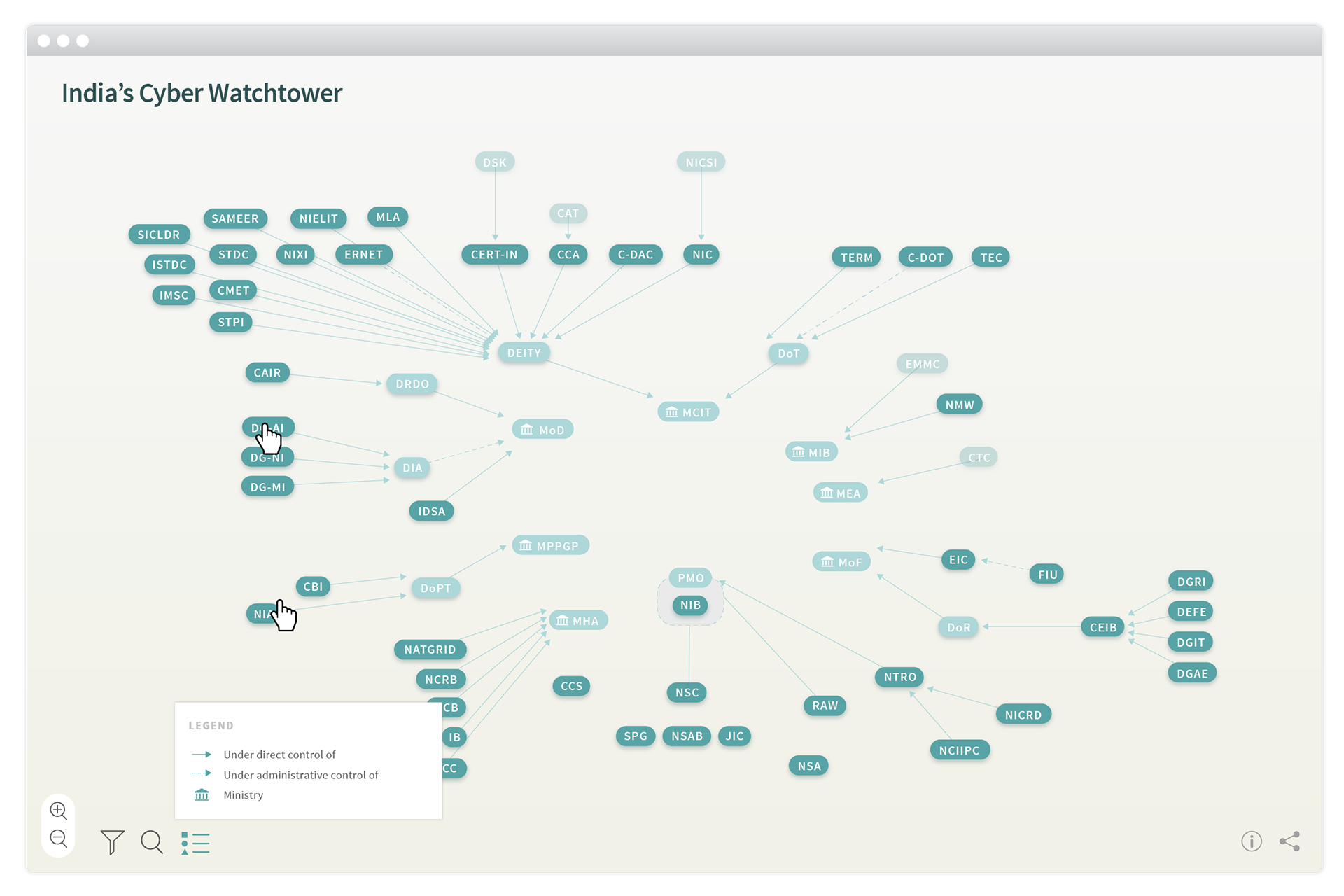Click the NATGRID node
Screen dimensions: 1344x896
click(x=430, y=650)
